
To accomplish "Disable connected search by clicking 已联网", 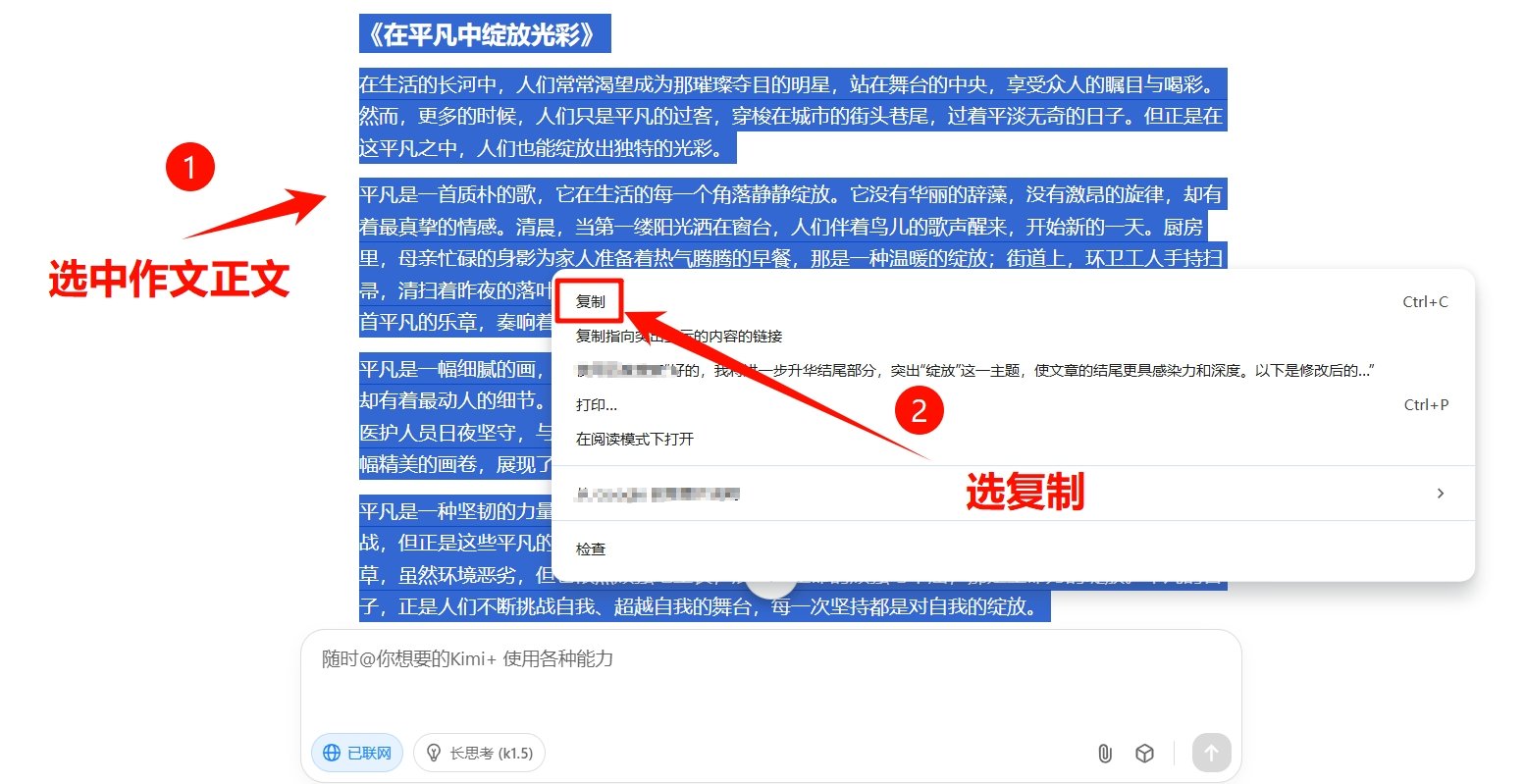I will click(x=356, y=753).
